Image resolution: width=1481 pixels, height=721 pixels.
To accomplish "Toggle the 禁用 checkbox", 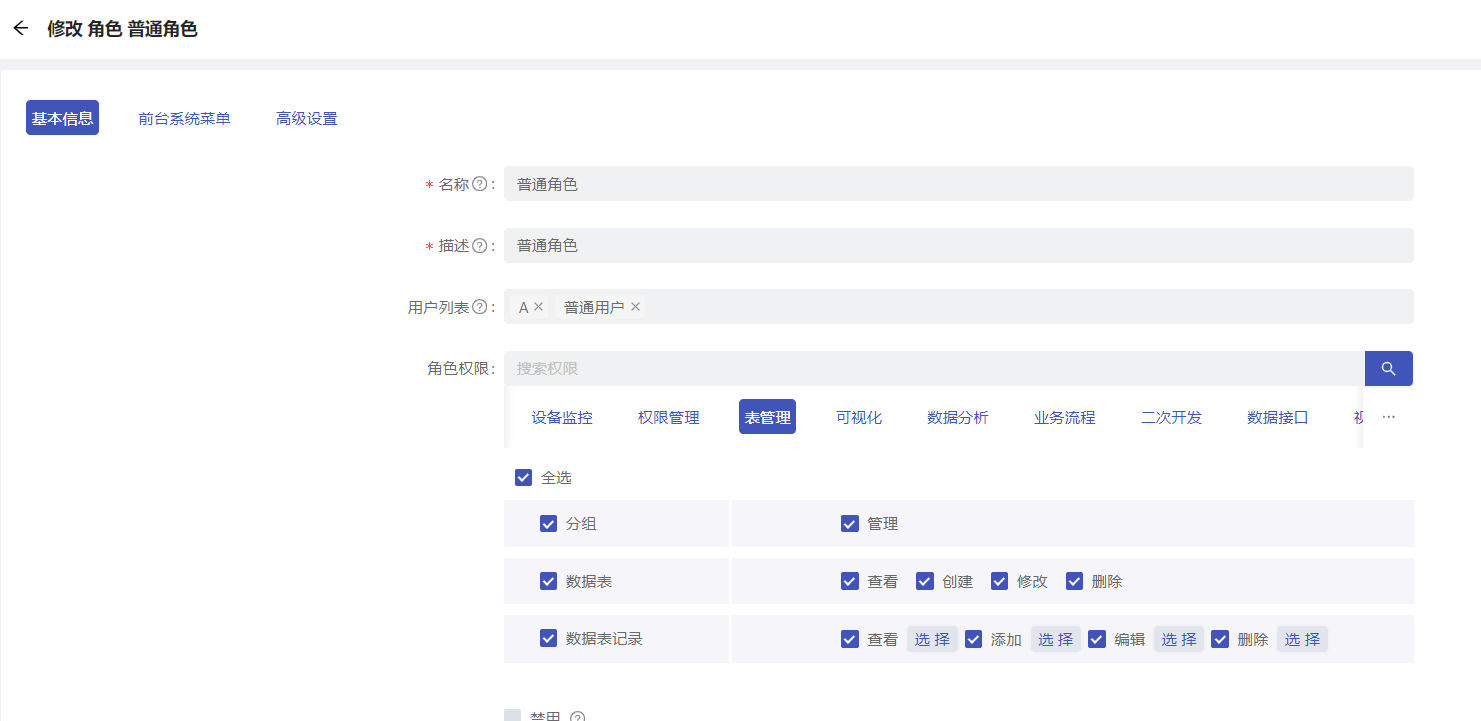I will coord(513,716).
